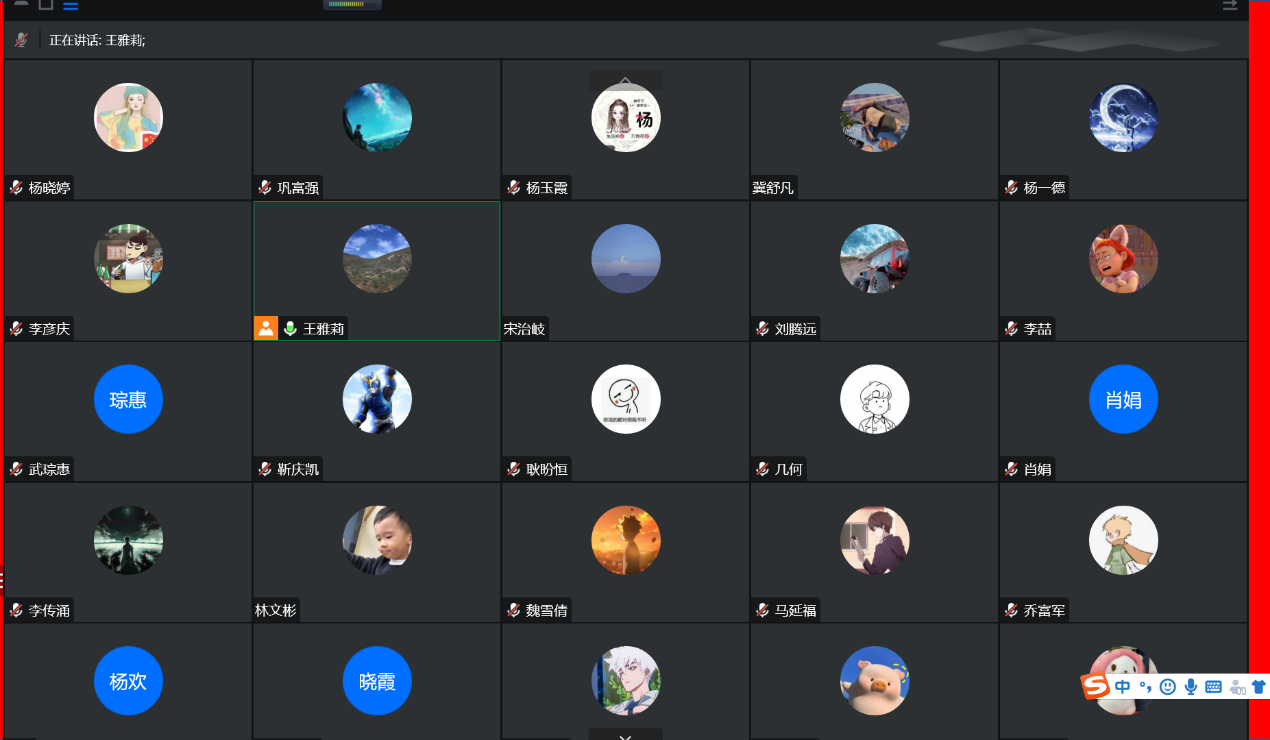Click the muted microphone icon beside 正在讲话
This screenshot has width=1270, height=740.
click(21, 40)
